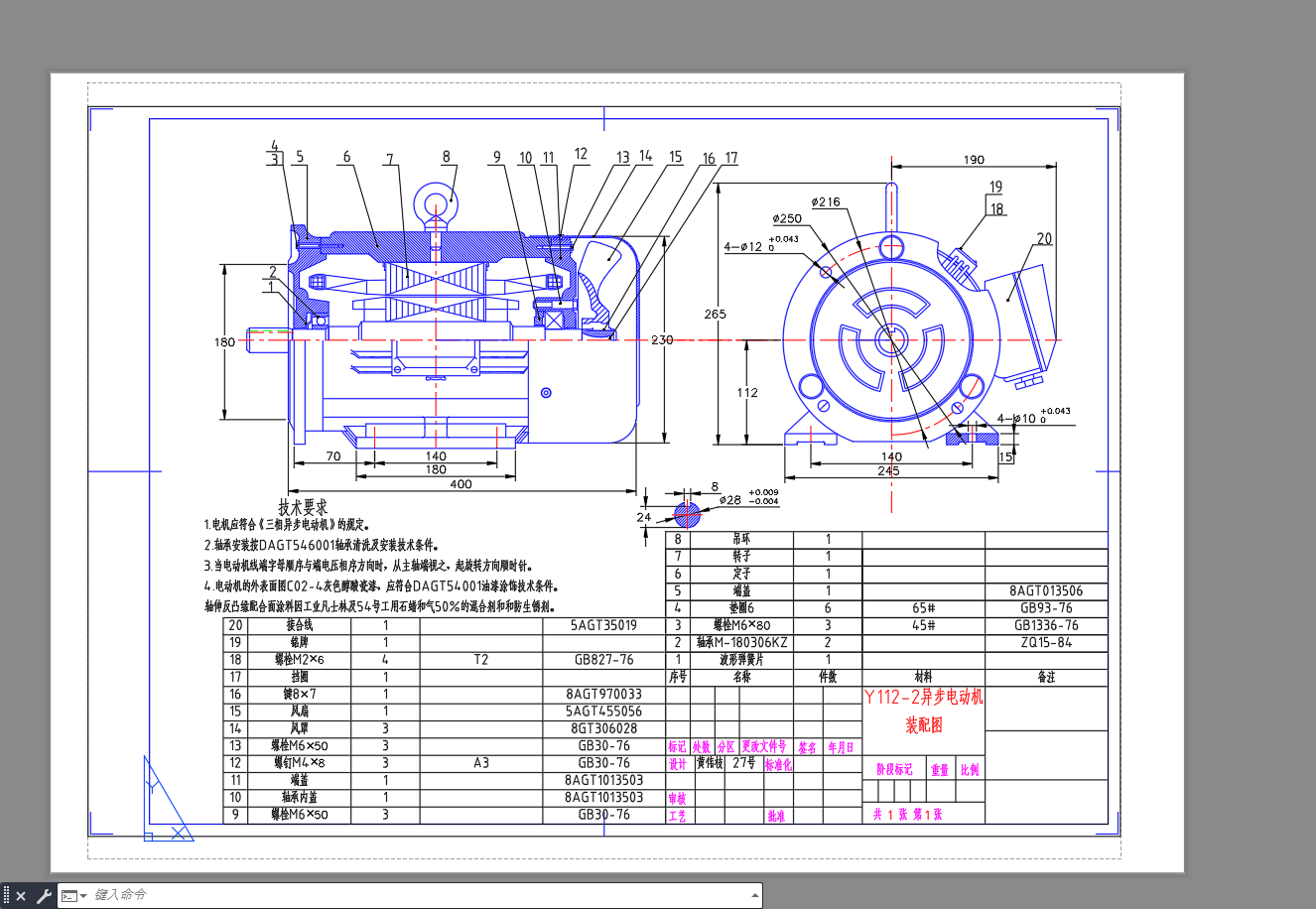Select the dimension 190 at top right
The image size is (1316, 909).
[974, 160]
